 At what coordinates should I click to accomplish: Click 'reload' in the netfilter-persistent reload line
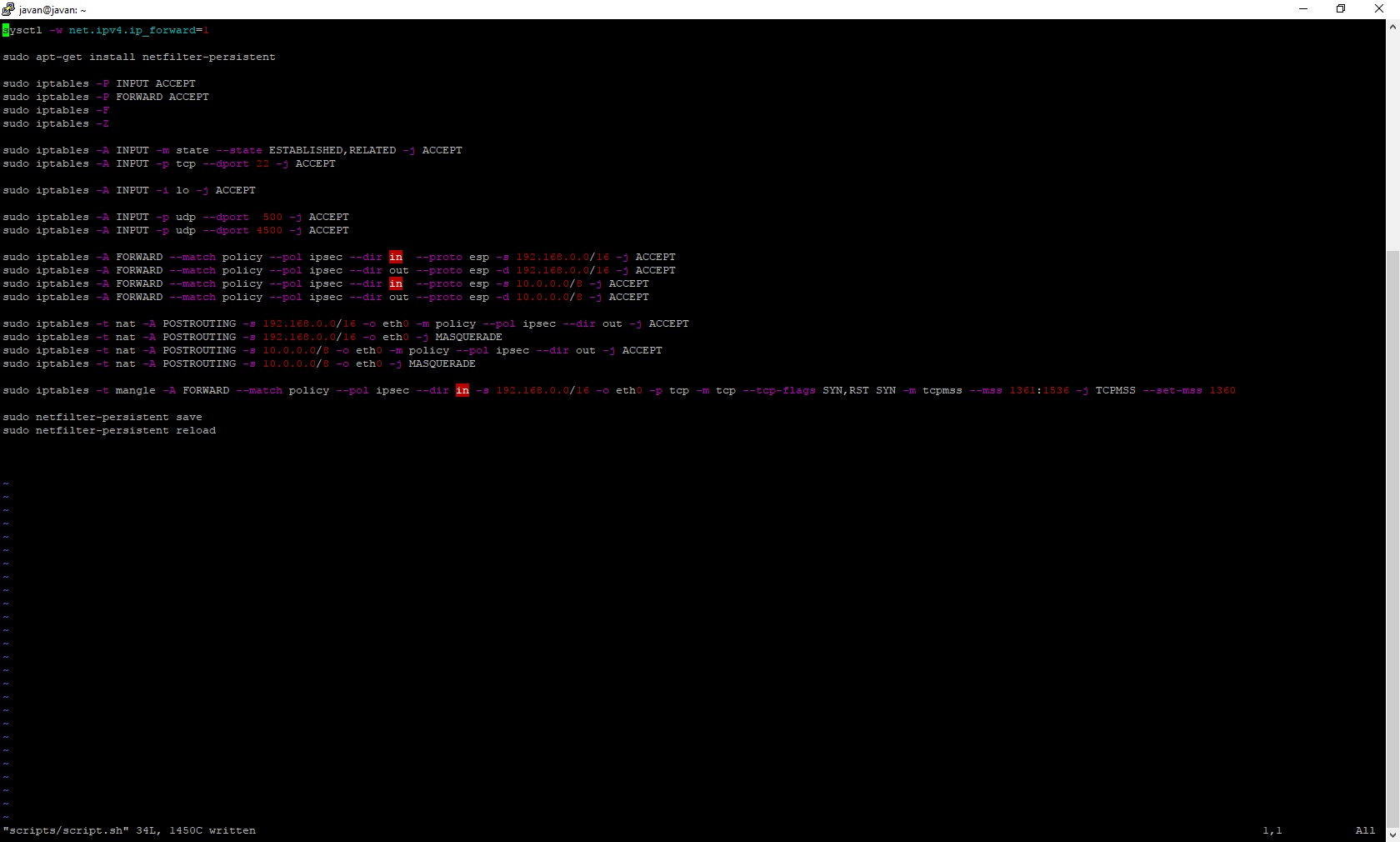pos(196,430)
